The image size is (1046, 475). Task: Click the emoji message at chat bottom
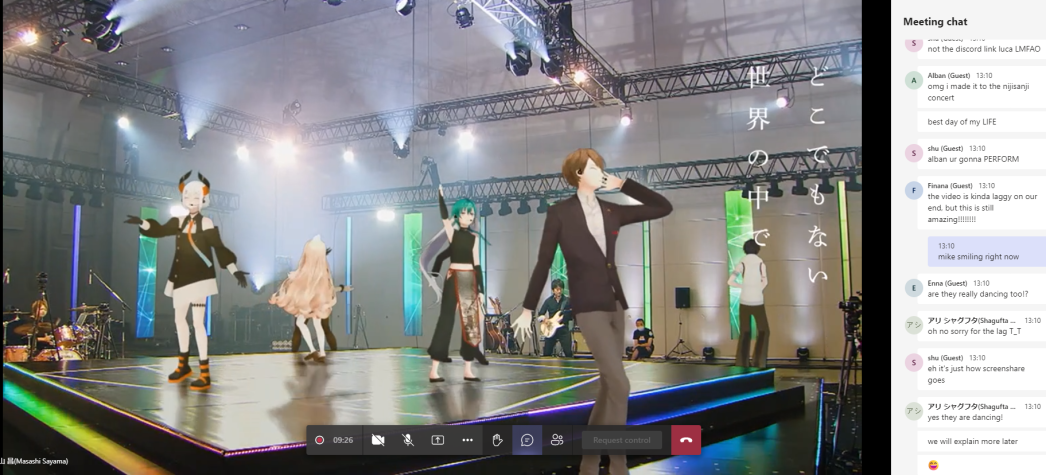pyautogui.click(x=933, y=464)
